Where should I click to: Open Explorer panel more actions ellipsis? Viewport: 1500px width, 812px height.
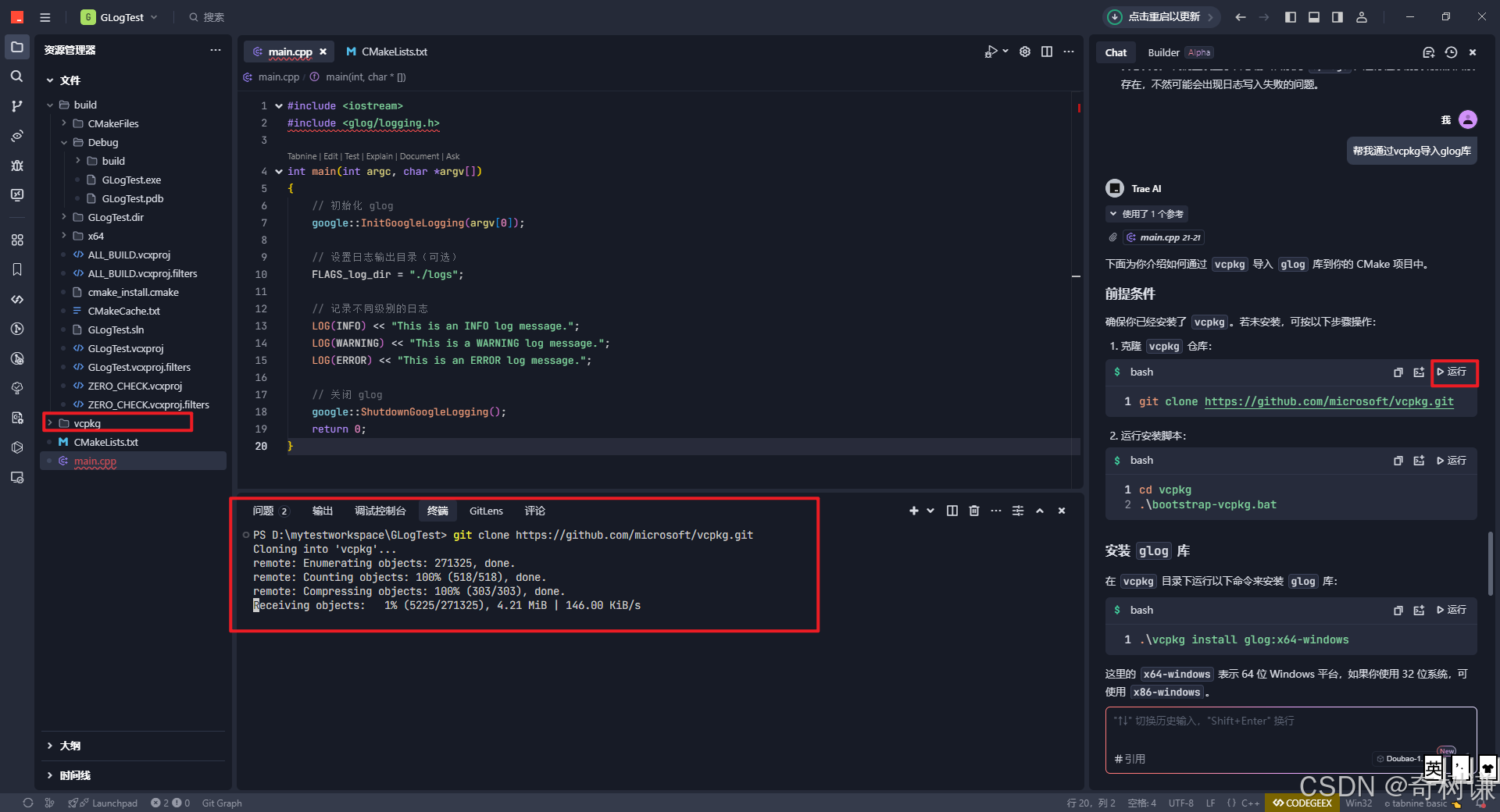point(216,50)
